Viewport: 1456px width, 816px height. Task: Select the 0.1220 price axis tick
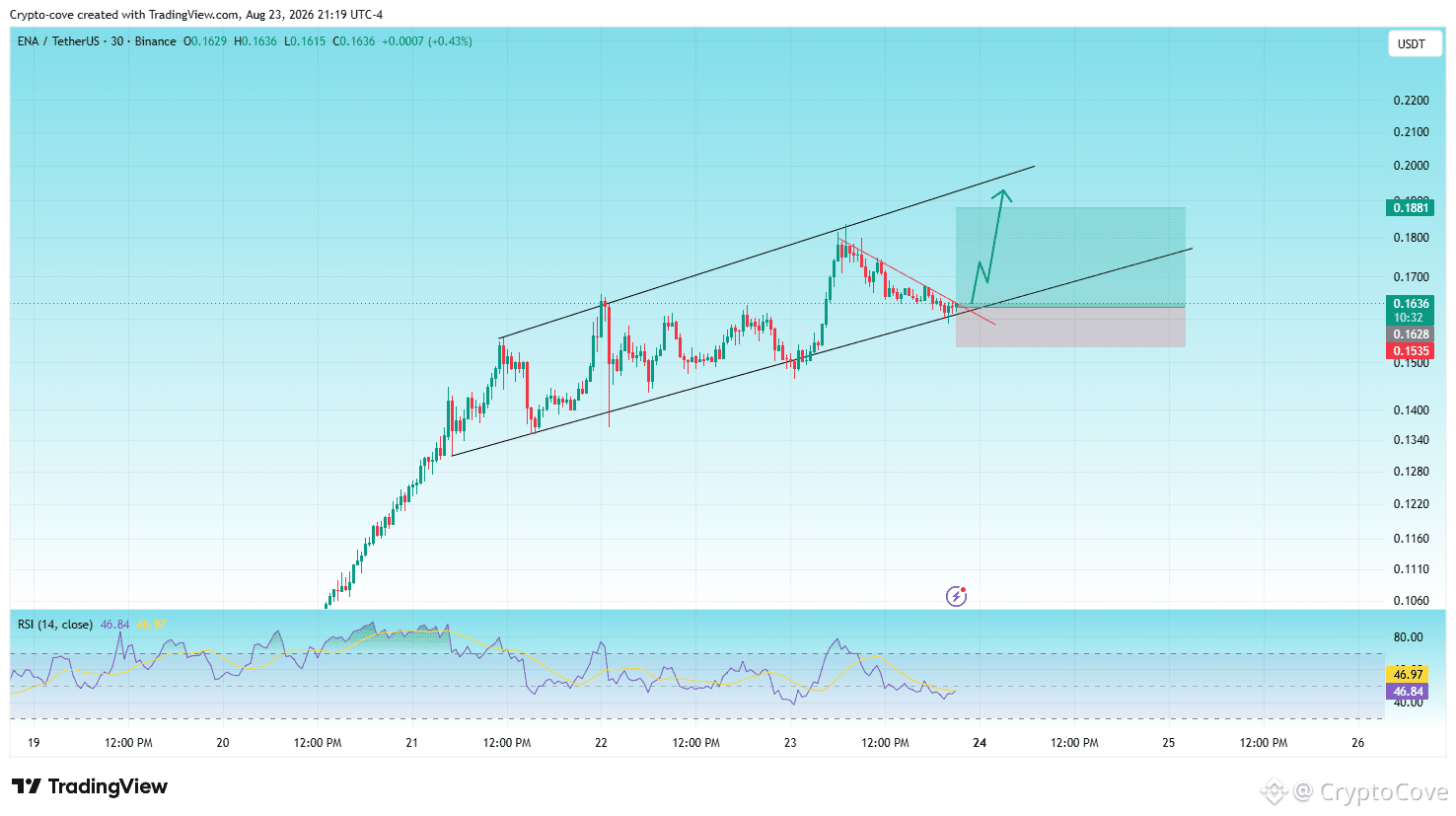coord(1411,504)
